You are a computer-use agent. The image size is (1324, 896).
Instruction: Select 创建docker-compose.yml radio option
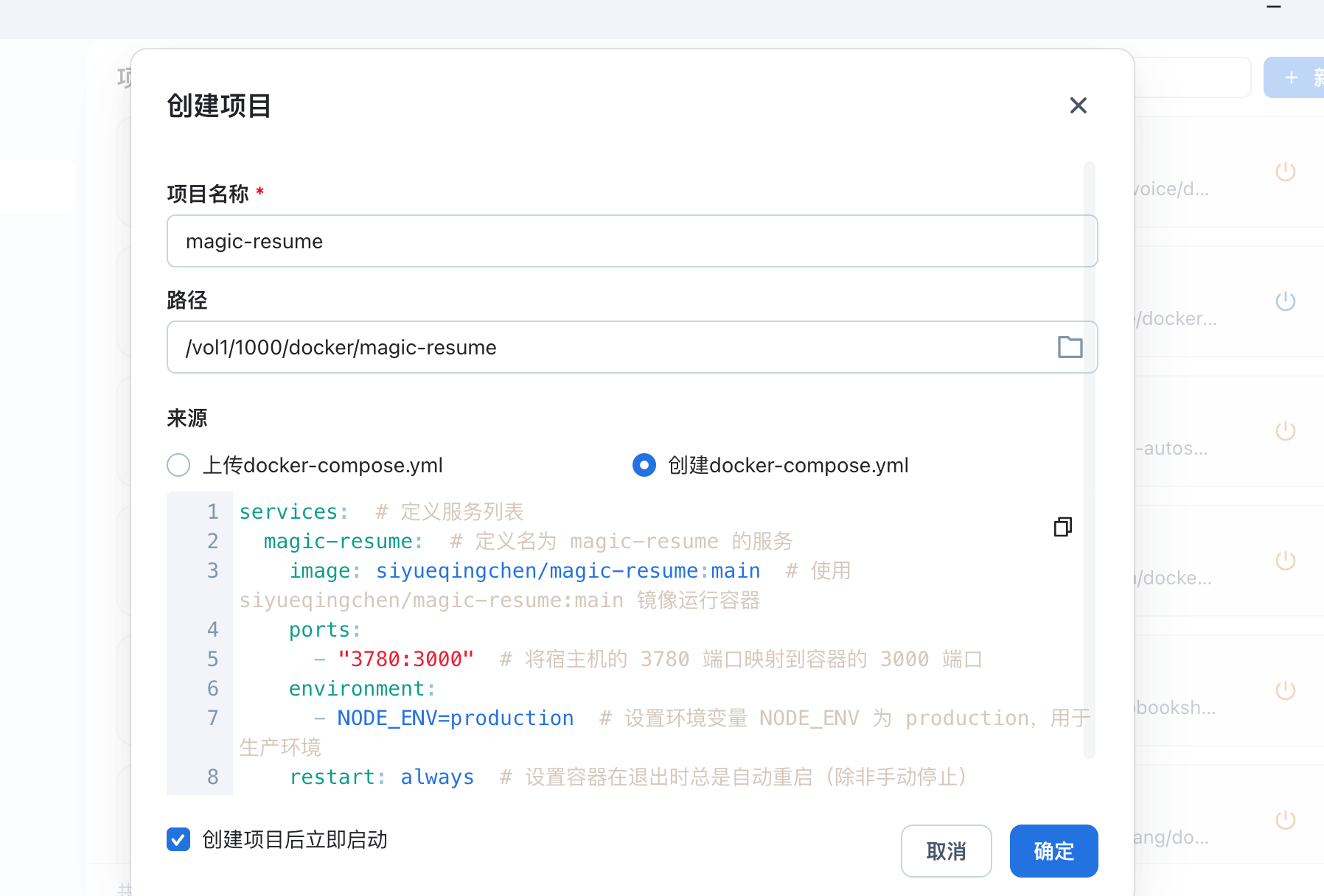pos(644,465)
